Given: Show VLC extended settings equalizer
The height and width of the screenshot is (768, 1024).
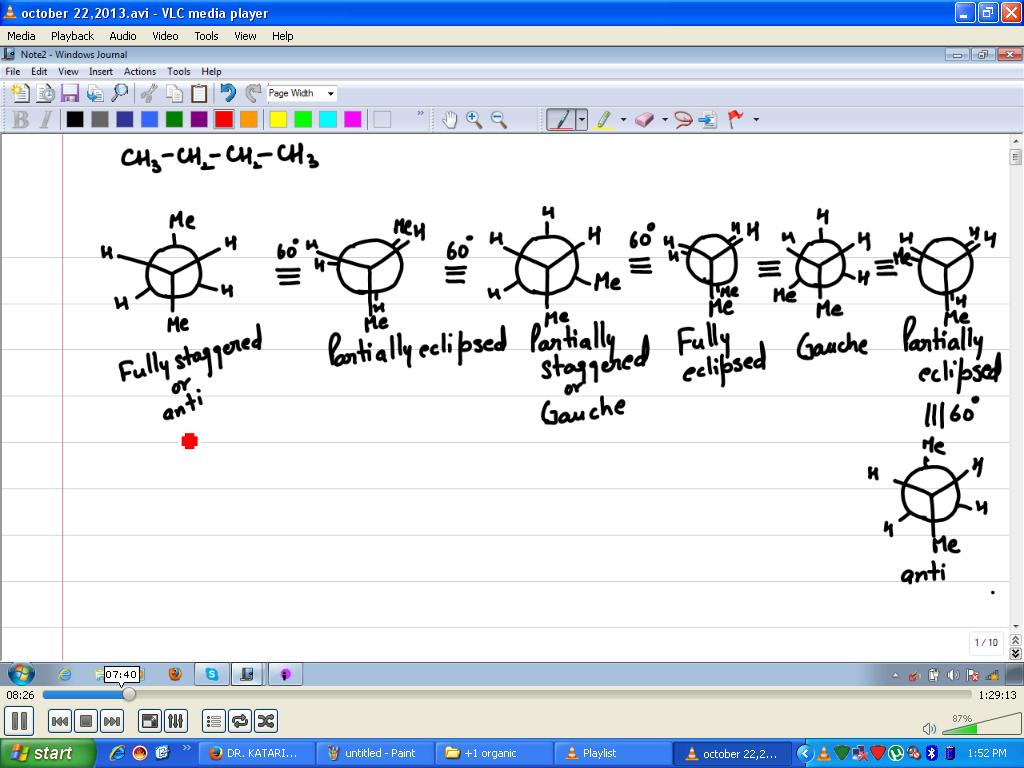Looking at the screenshot, I should pos(176,721).
